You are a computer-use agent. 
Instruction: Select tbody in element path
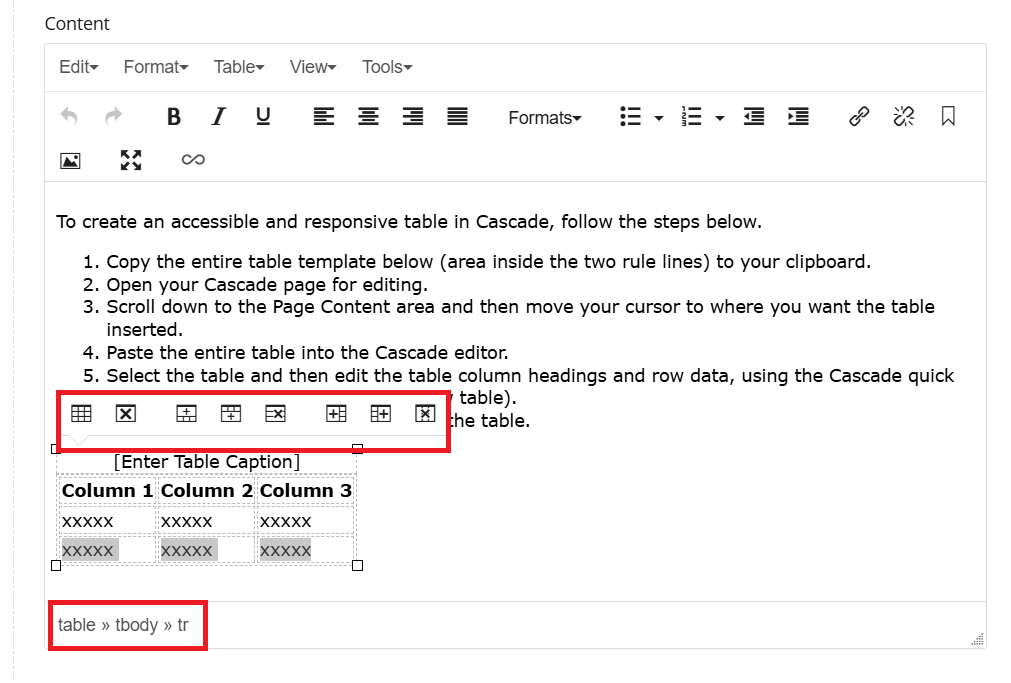[x=137, y=625]
